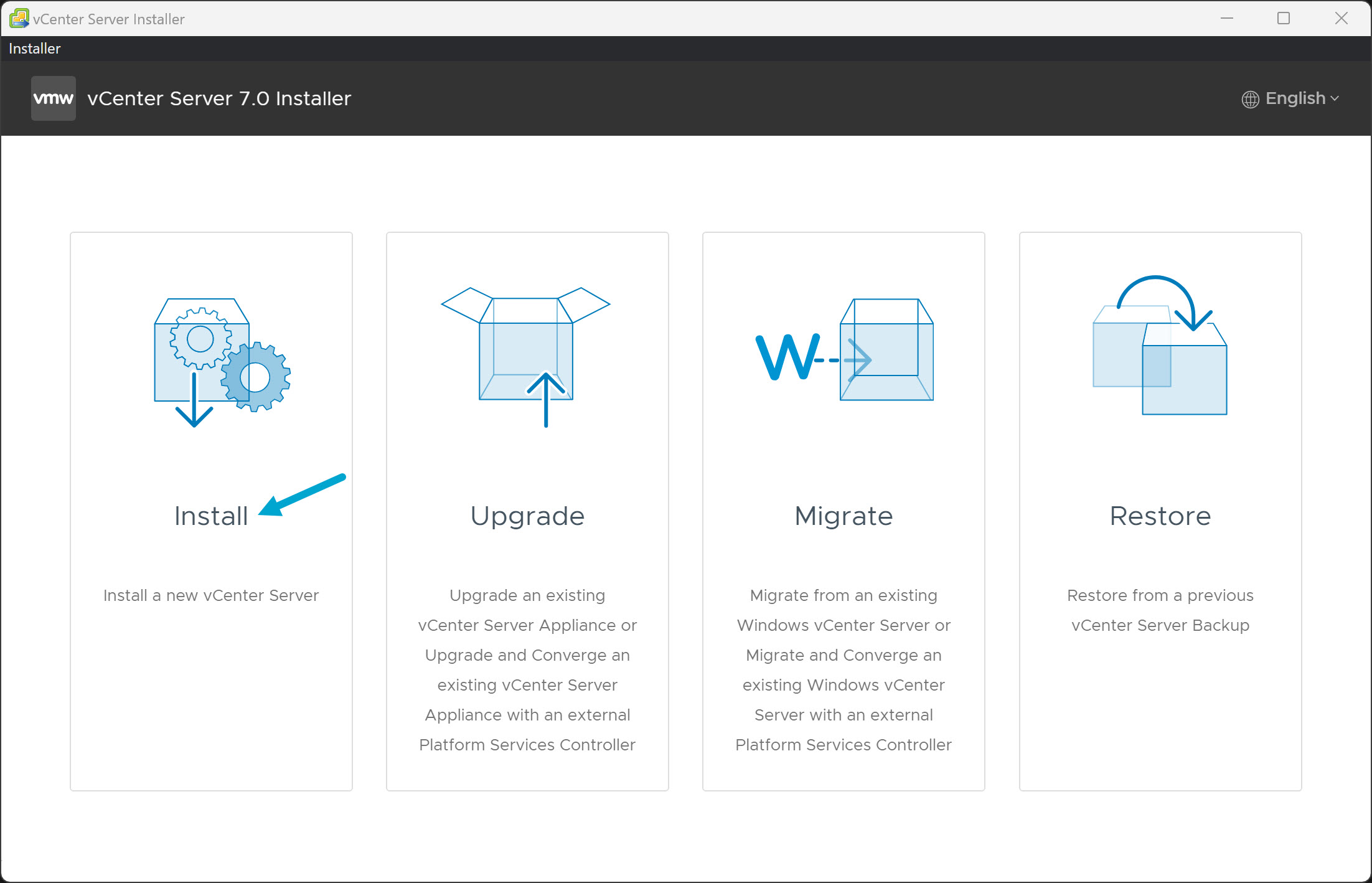Select the Install heading text
The height and width of the screenshot is (883, 1372).
pos(211,516)
